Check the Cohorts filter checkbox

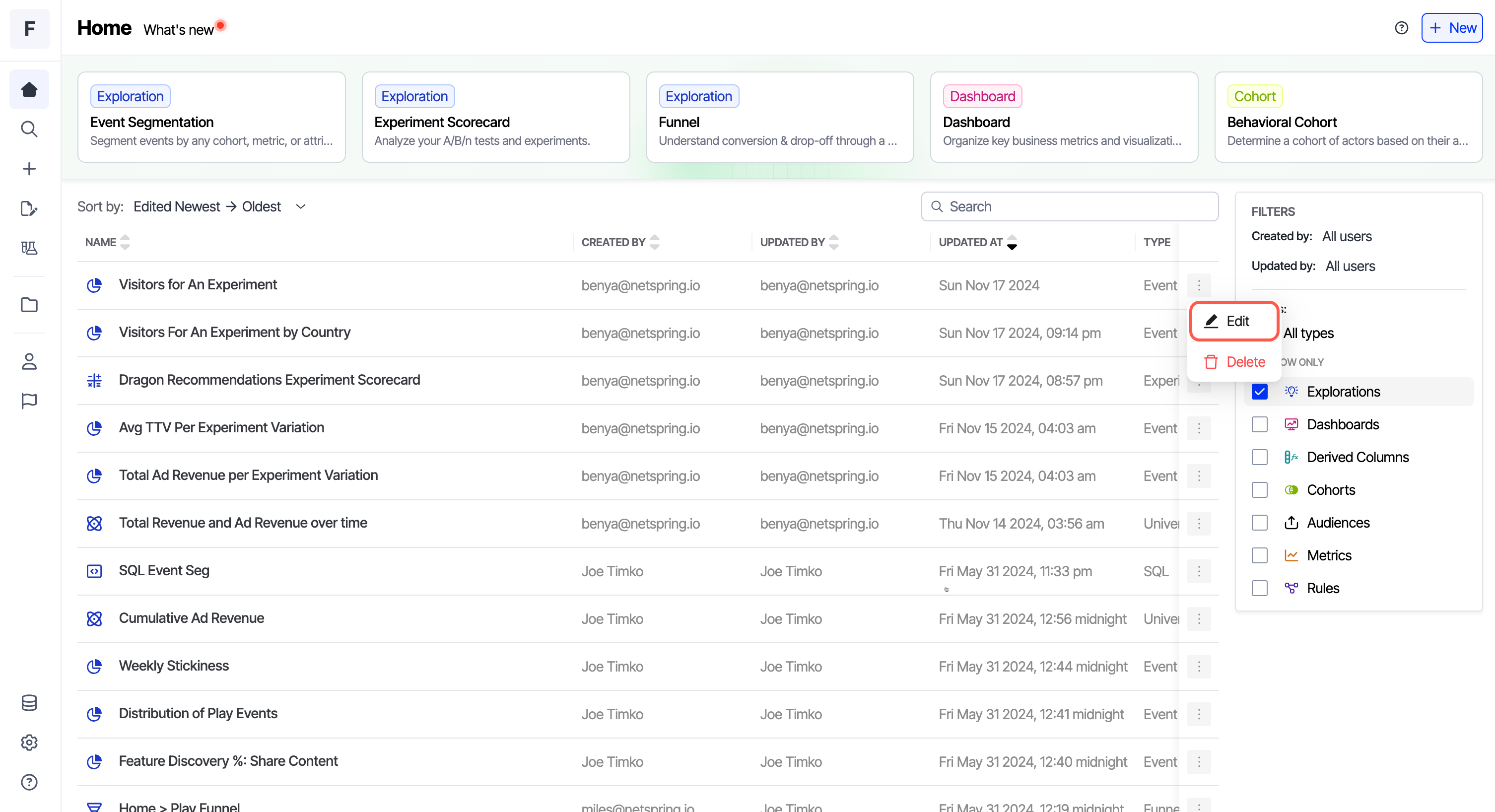(x=1259, y=490)
